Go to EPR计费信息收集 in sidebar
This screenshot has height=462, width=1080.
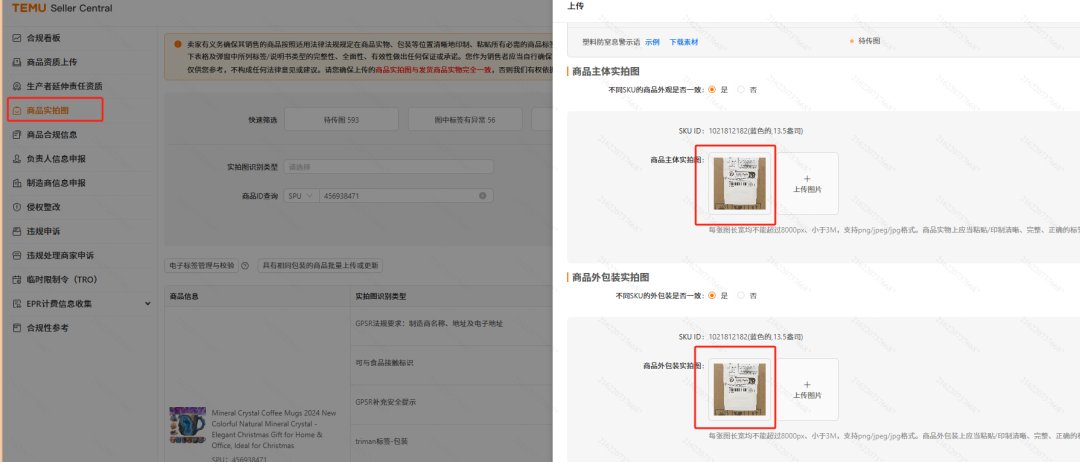click(59, 303)
